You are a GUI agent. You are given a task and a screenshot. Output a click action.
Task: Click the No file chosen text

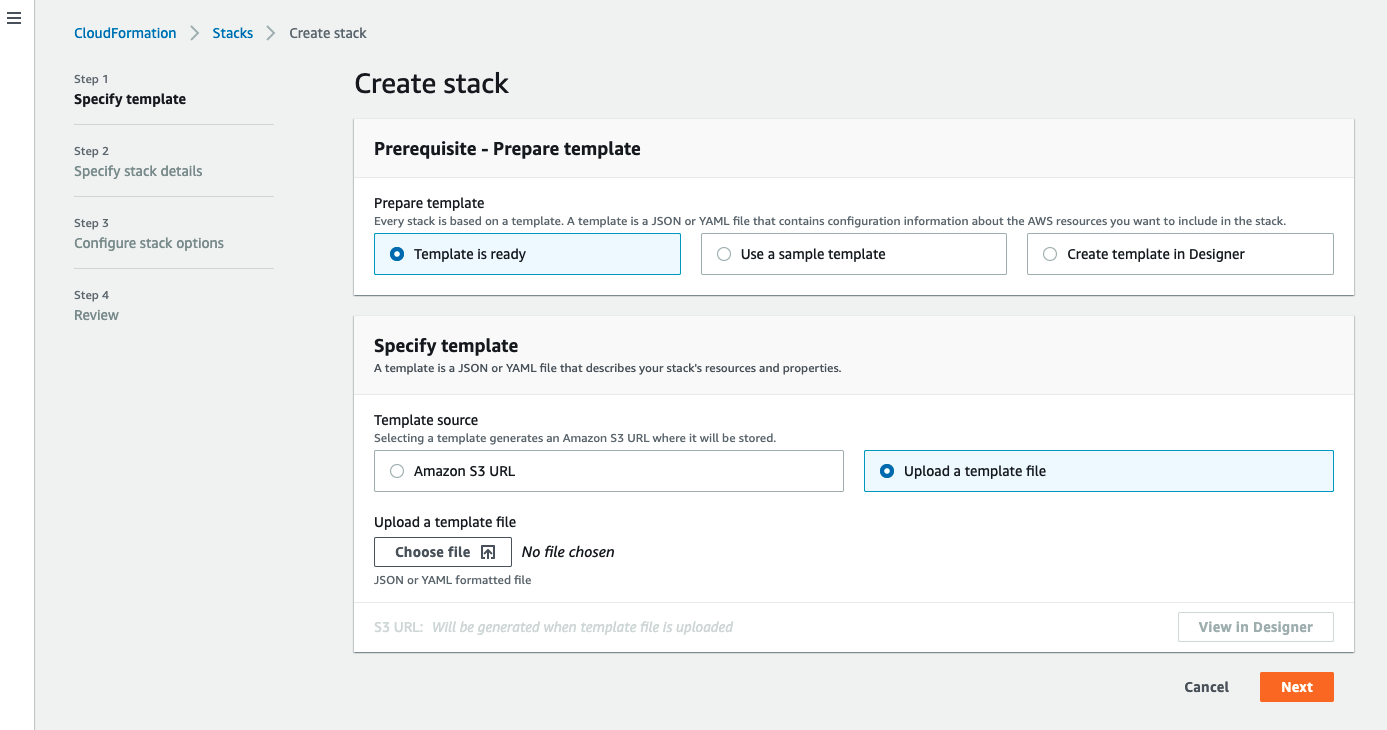coord(568,552)
